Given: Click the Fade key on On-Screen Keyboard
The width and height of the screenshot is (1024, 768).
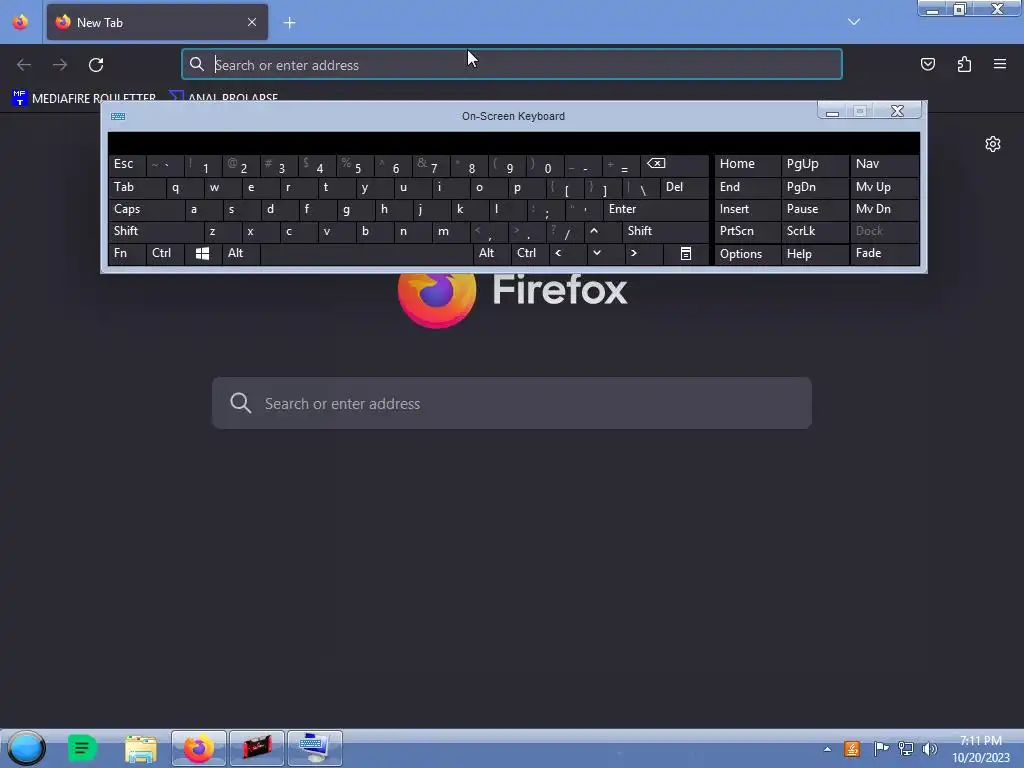Looking at the screenshot, I should [884, 253].
